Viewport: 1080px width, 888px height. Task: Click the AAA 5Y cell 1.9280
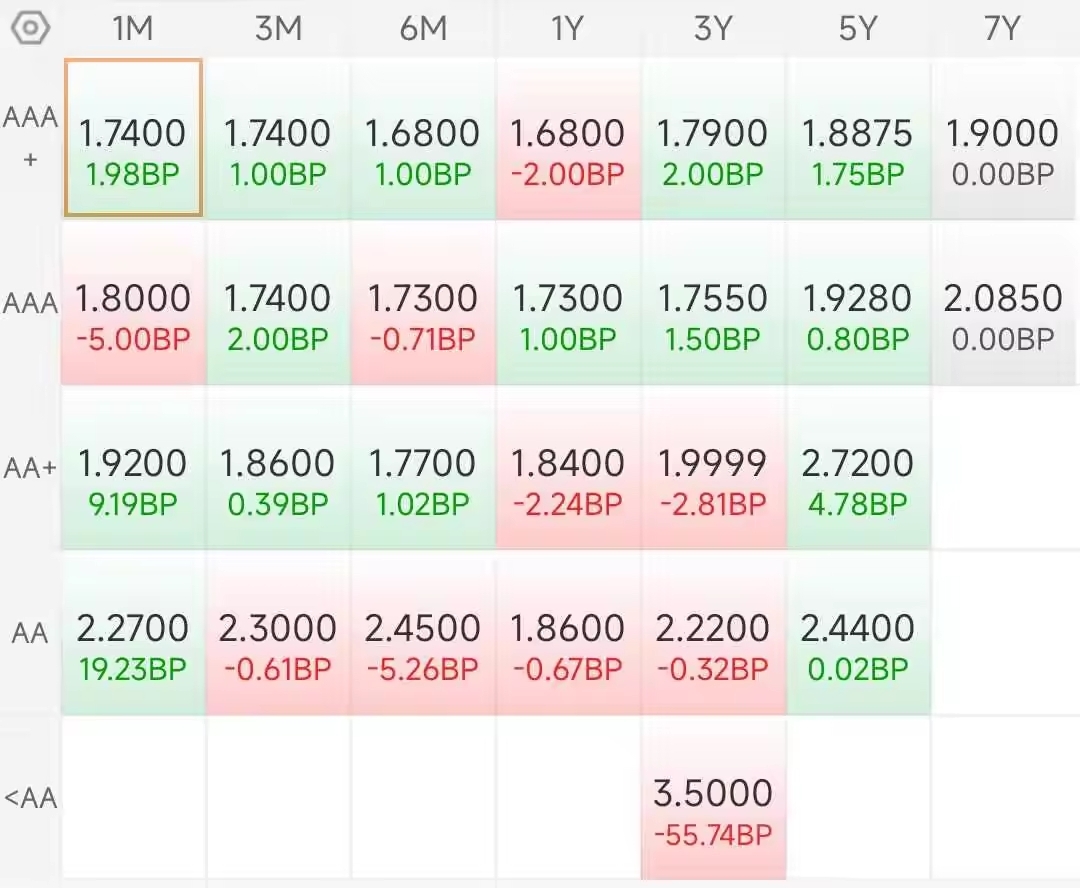pyautogui.click(x=857, y=303)
